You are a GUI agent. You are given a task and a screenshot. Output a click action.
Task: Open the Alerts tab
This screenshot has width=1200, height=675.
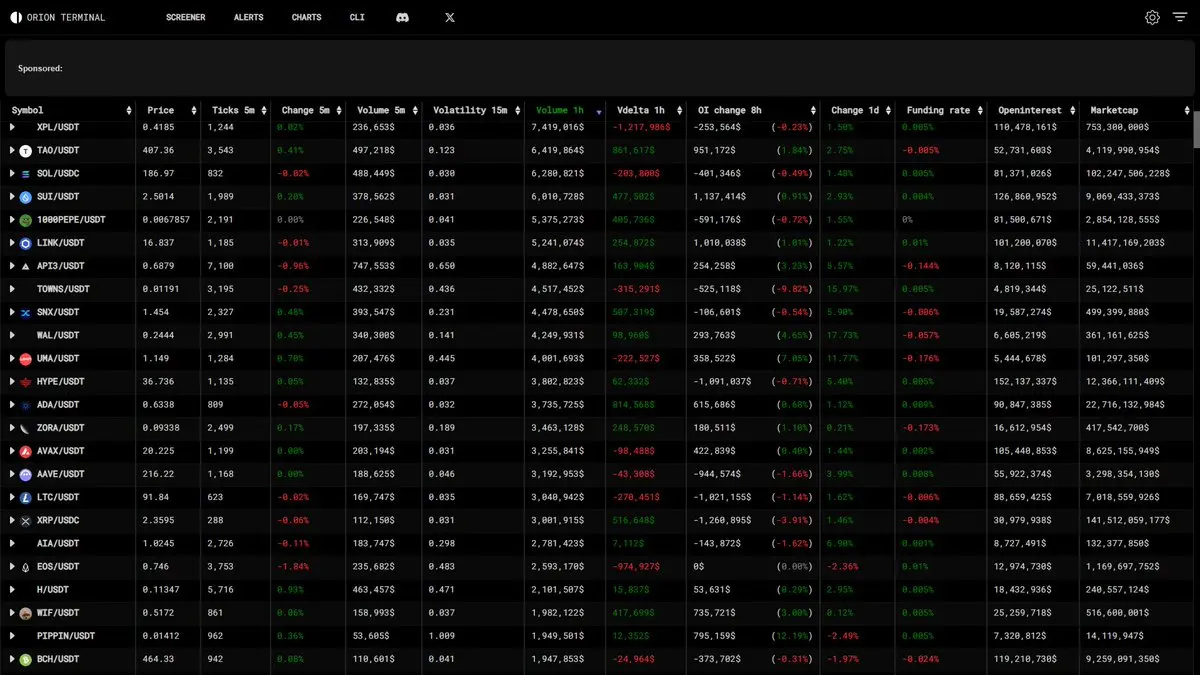pos(248,17)
